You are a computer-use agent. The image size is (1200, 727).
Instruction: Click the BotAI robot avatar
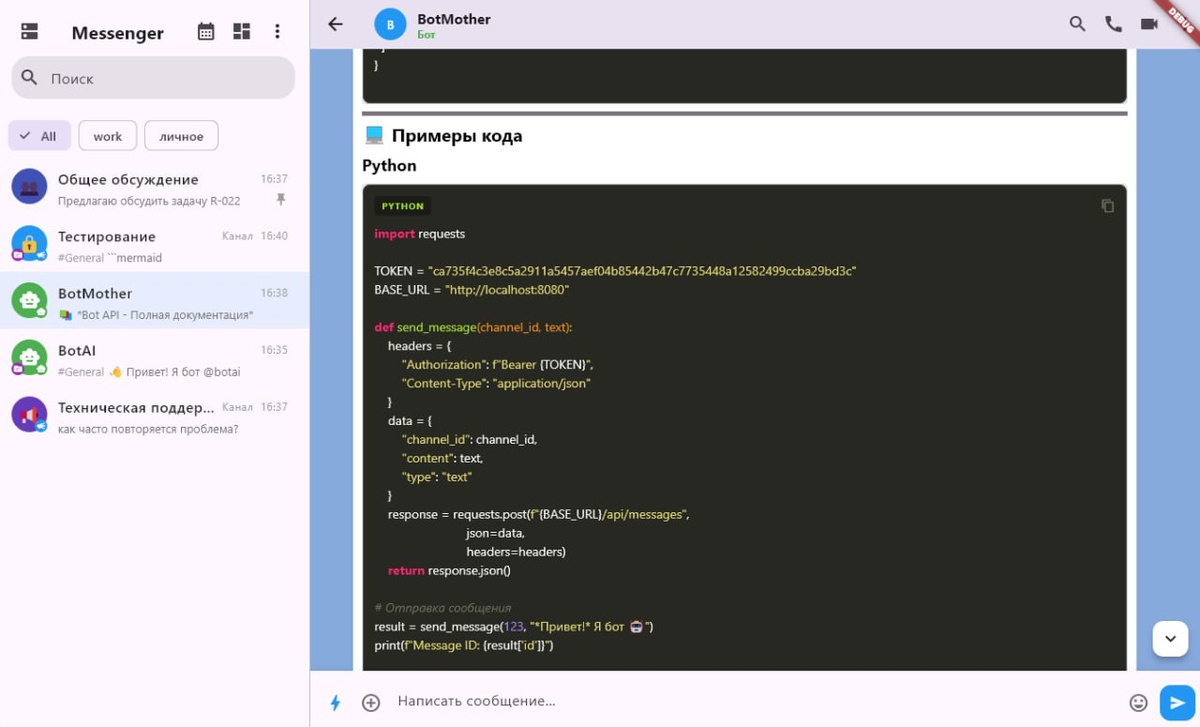pos(30,357)
